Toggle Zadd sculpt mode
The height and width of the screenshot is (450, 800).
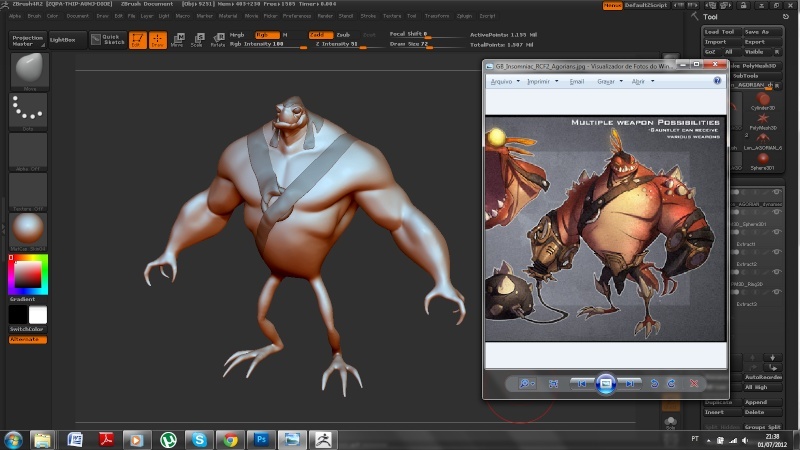[x=320, y=35]
